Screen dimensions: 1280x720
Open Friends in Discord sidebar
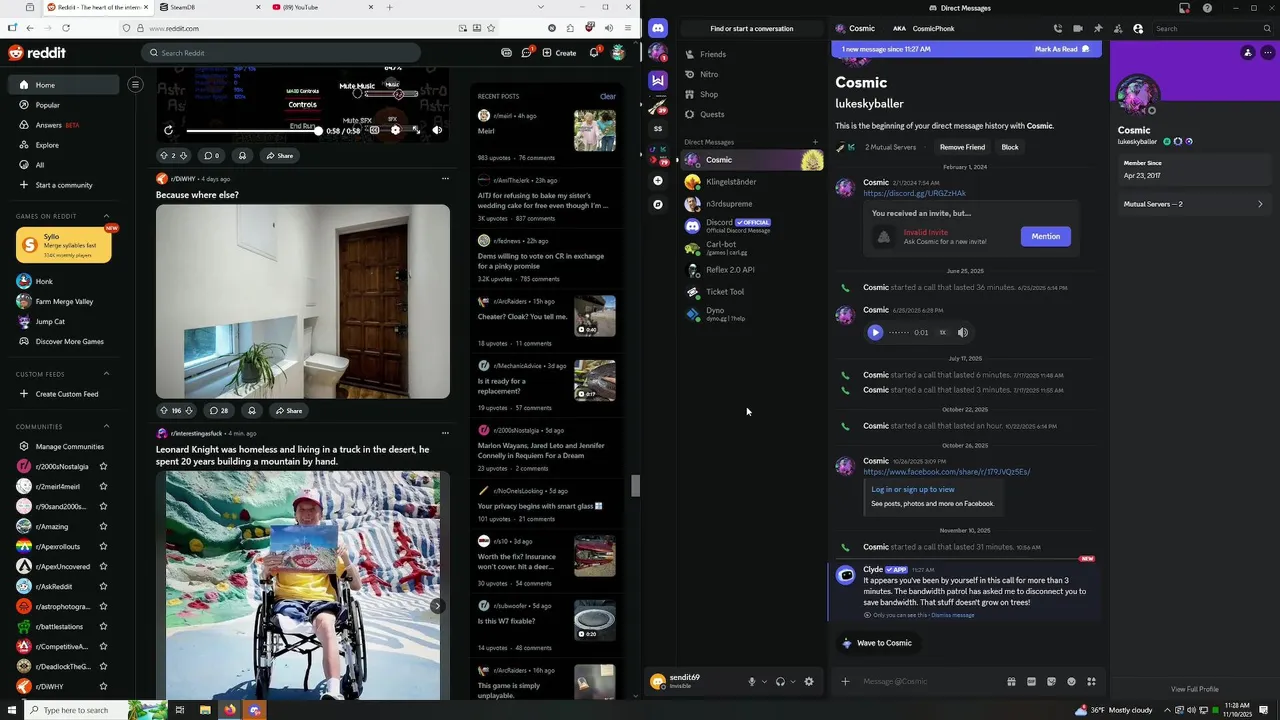click(752, 54)
